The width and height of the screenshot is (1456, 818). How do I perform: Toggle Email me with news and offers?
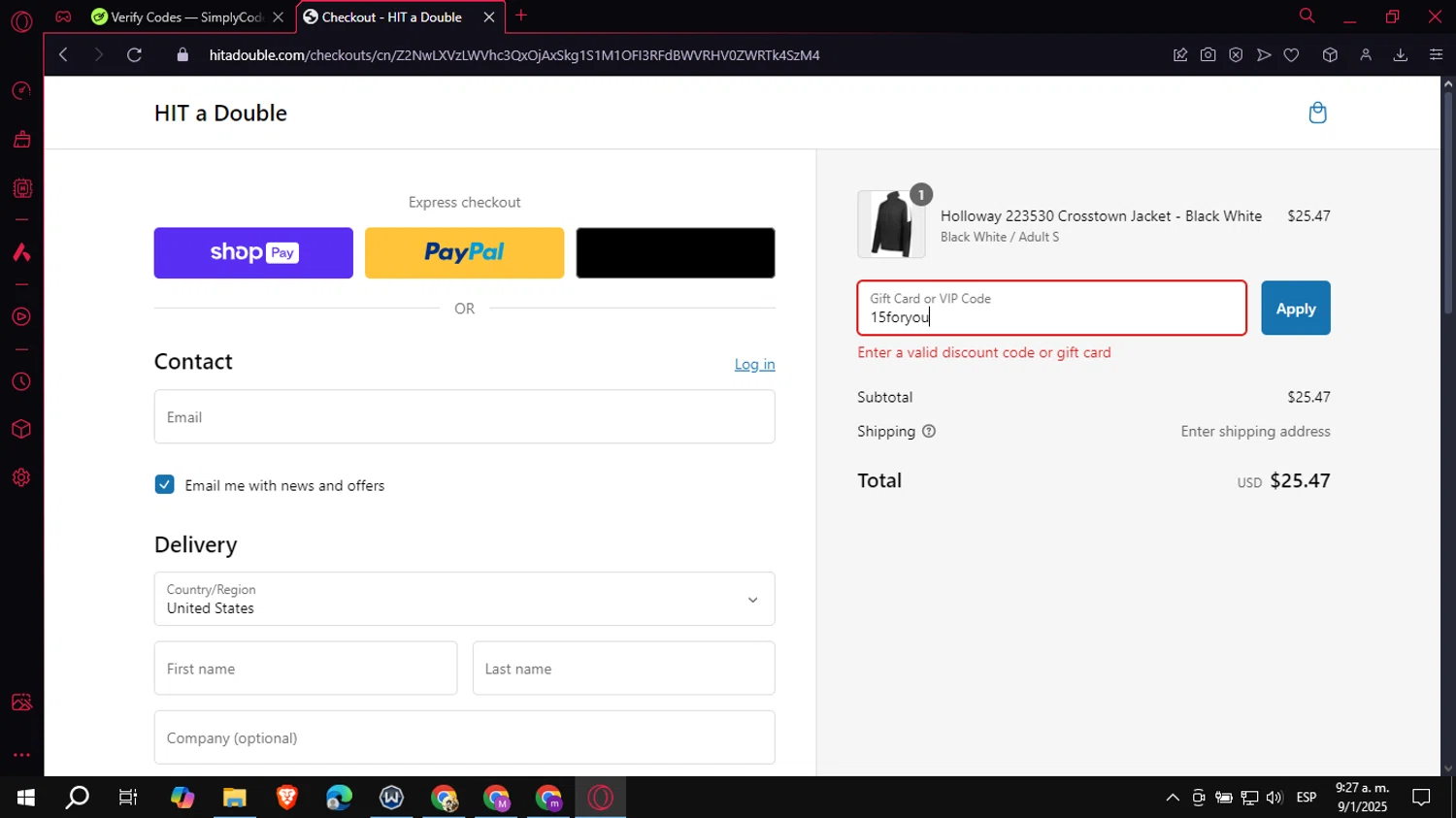pyautogui.click(x=165, y=485)
